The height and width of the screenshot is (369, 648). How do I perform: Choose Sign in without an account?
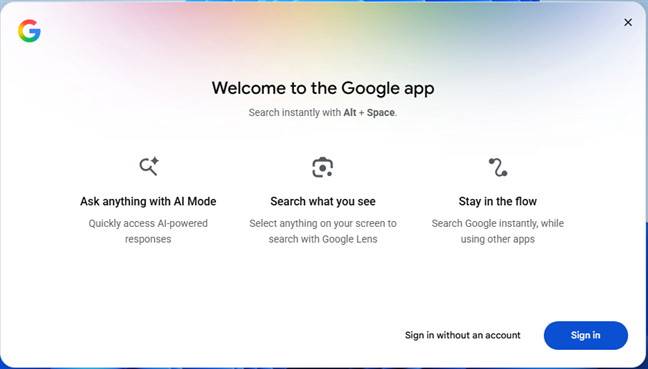click(x=462, y=335)
